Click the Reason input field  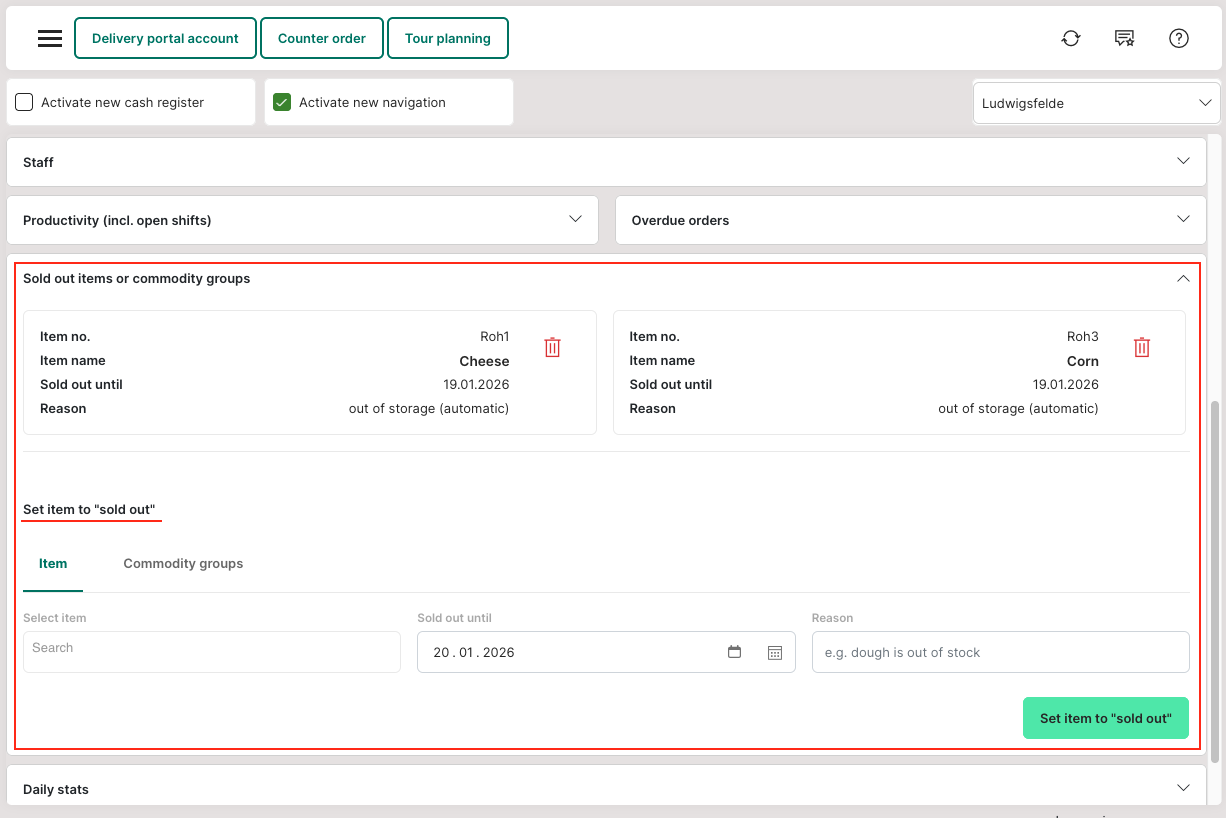click(x=1000, y=652)
